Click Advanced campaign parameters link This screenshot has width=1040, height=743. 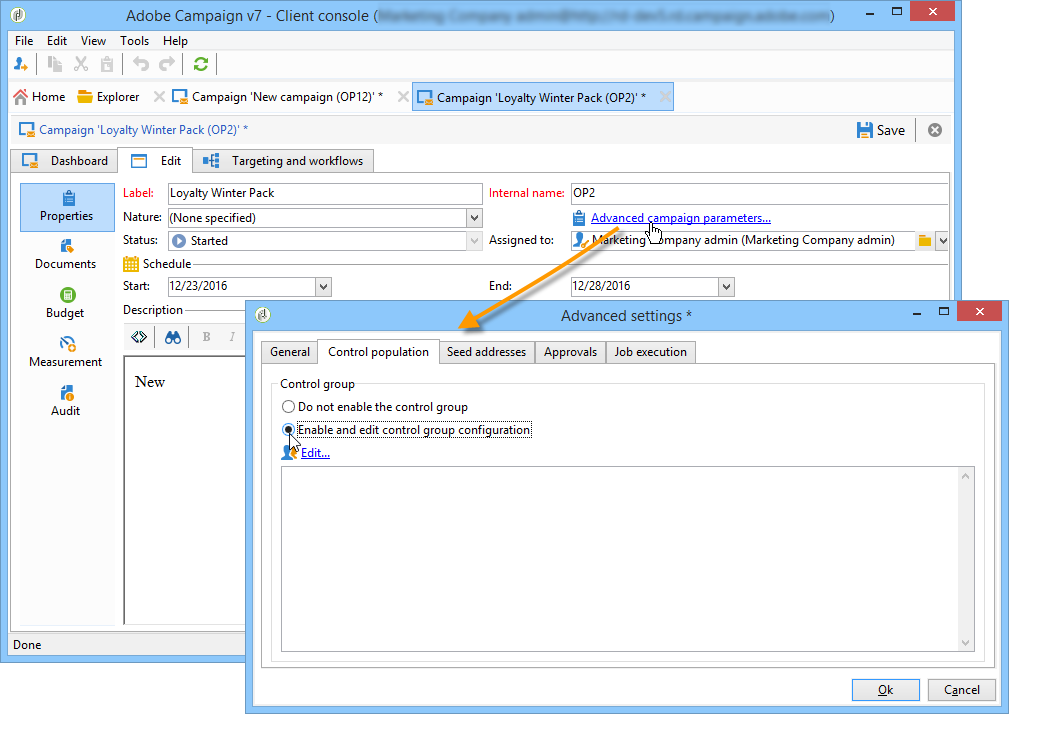tap(681, 218)
